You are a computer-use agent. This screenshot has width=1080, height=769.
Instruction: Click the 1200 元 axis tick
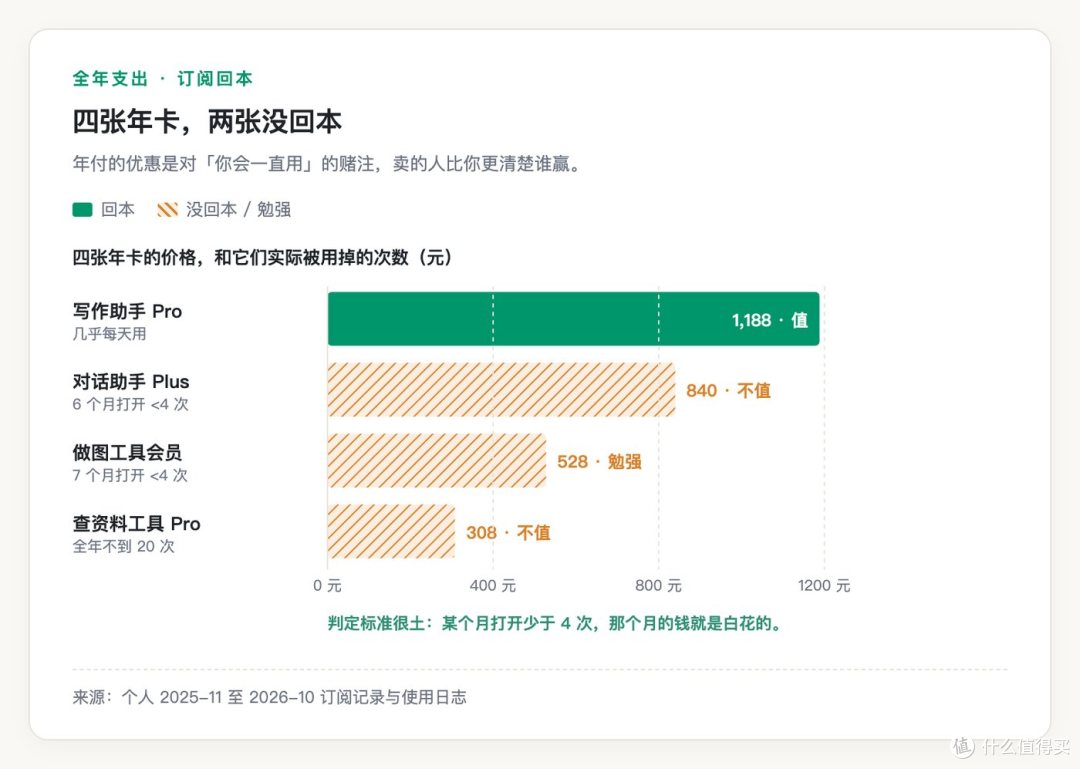tap(824, 586)
